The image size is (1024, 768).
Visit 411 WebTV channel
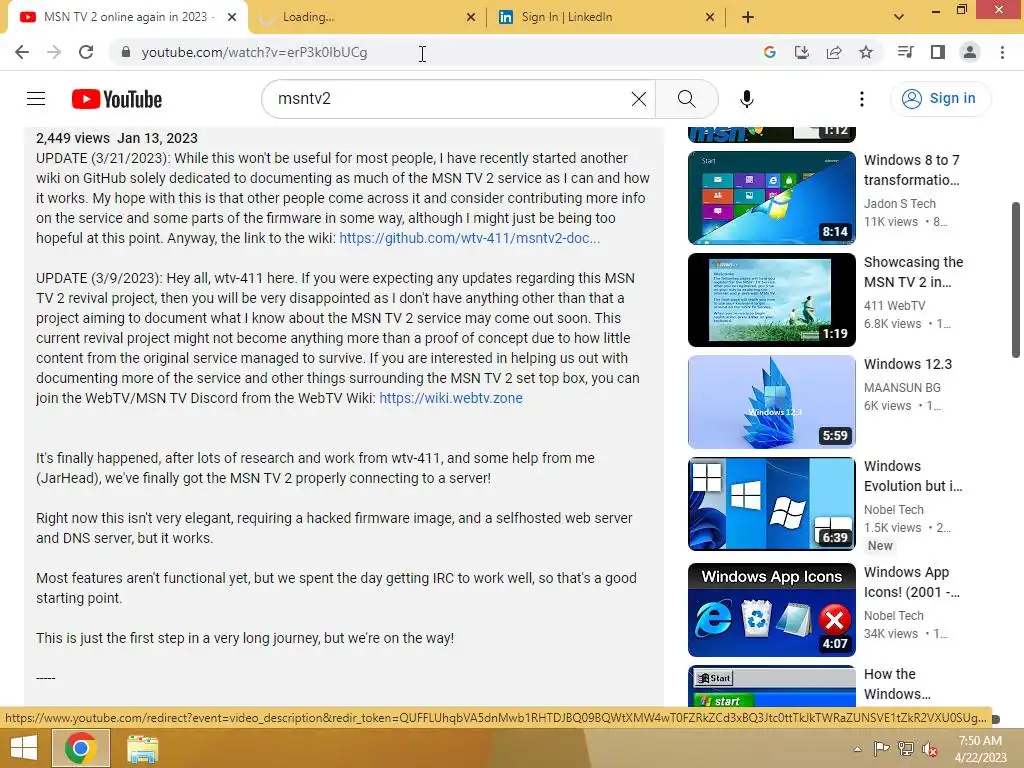click(894, 306)
